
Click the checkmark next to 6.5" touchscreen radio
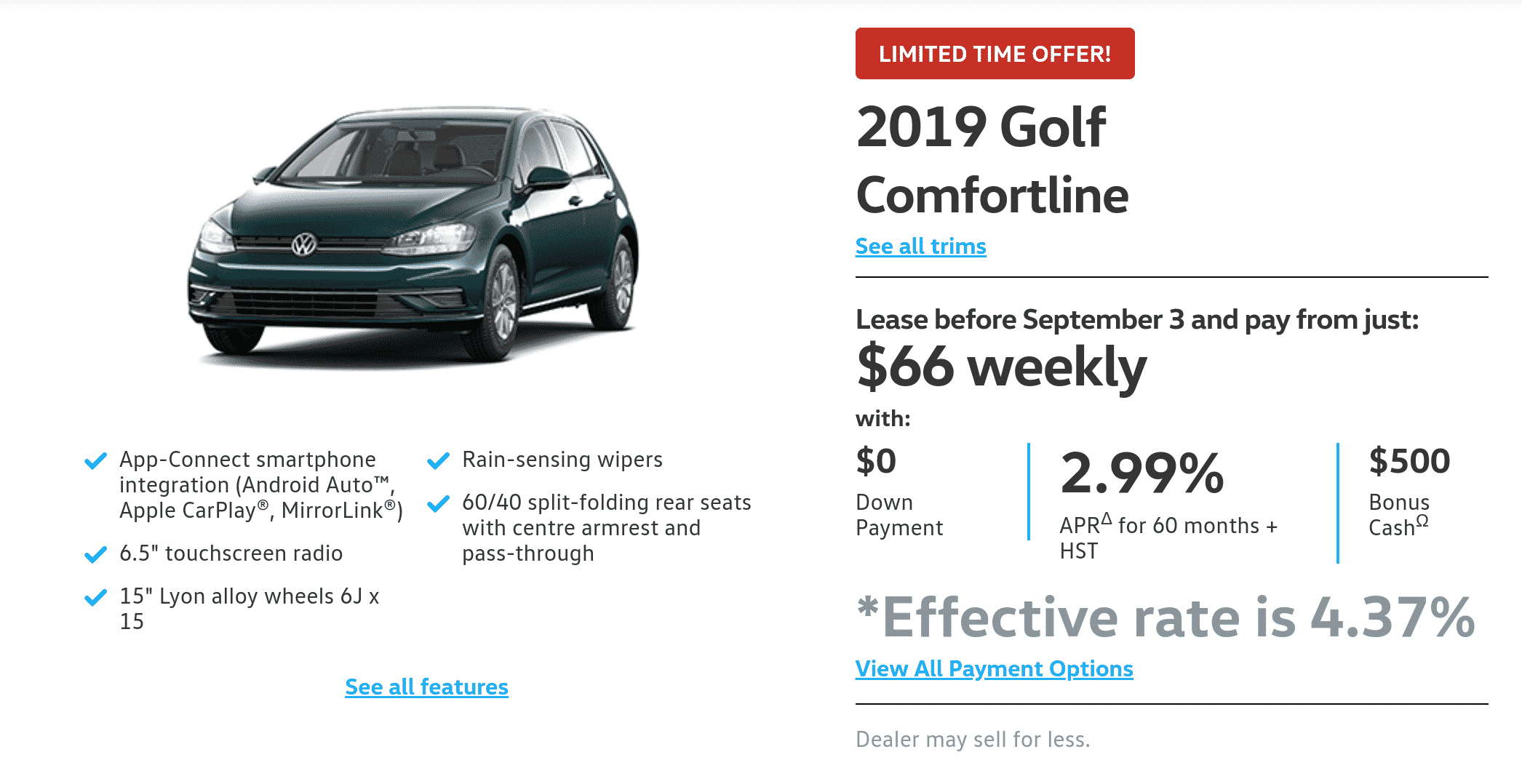tap(95, 555)
